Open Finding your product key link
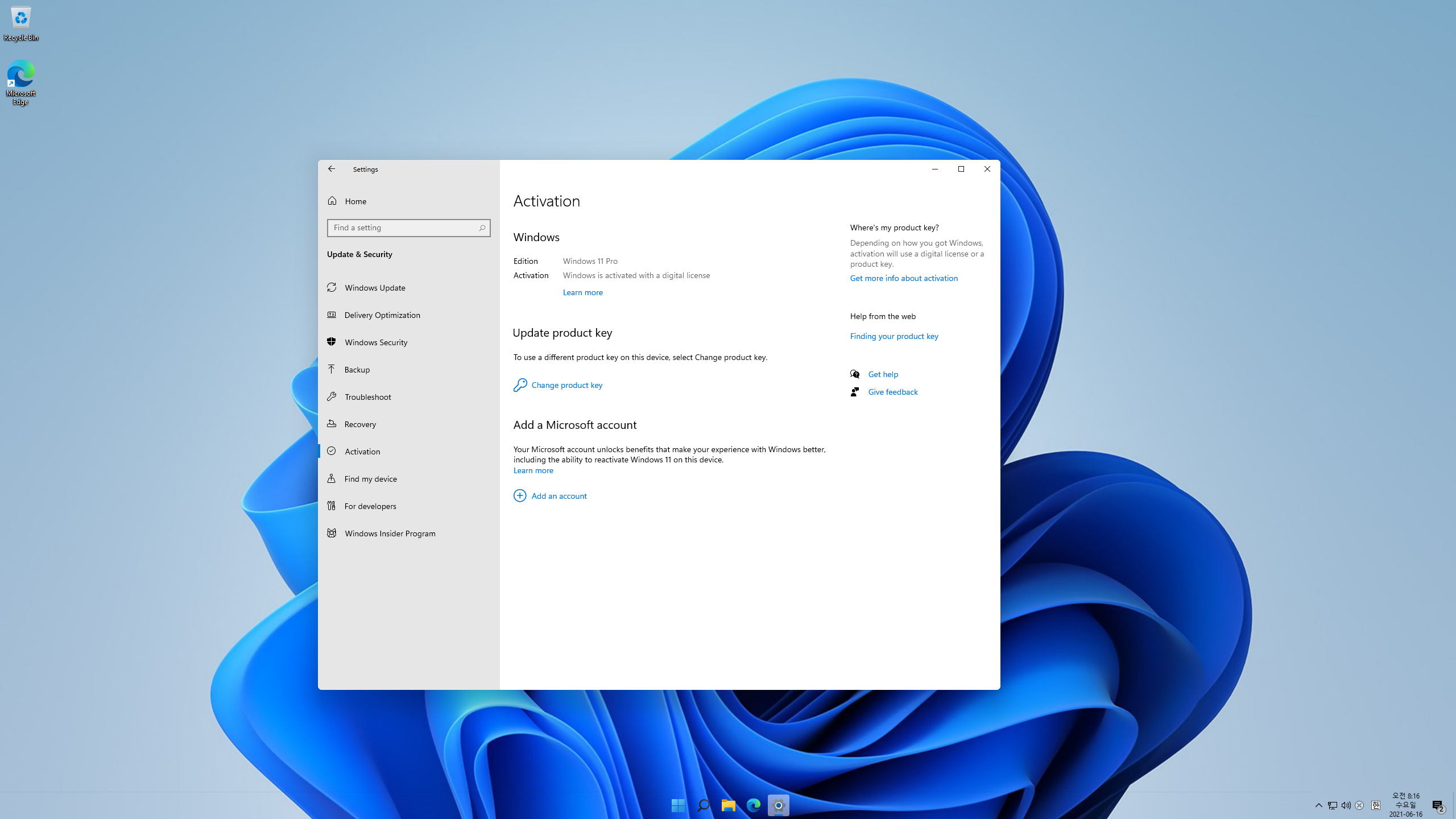The width and height of the screenshot is (1456, 819). coord(894,336)
